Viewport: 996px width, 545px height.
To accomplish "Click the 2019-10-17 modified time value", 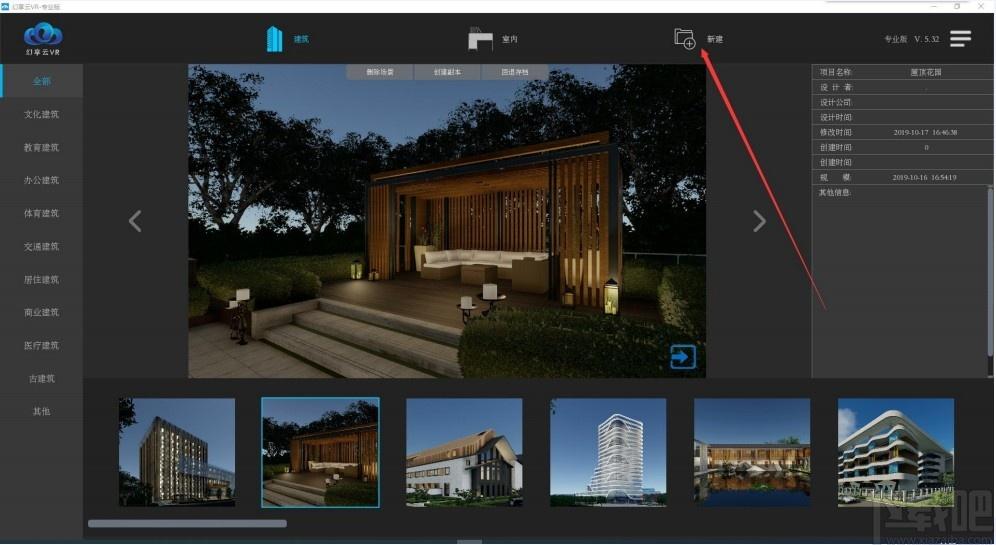I will pos(925,132).
